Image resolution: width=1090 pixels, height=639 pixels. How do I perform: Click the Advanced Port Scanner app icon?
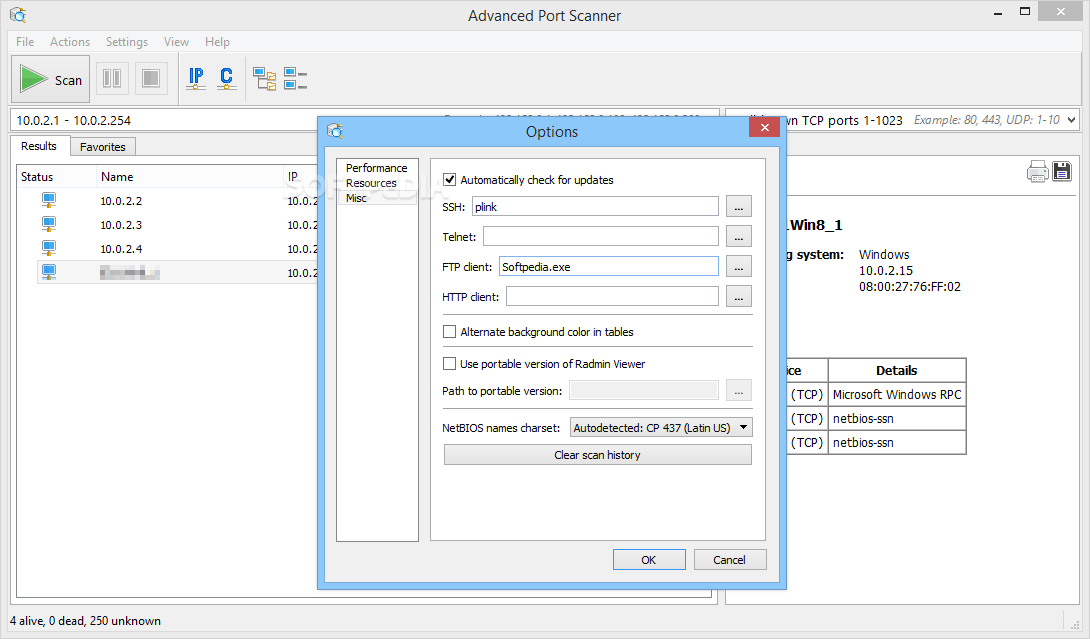click(x=18, y=15)
